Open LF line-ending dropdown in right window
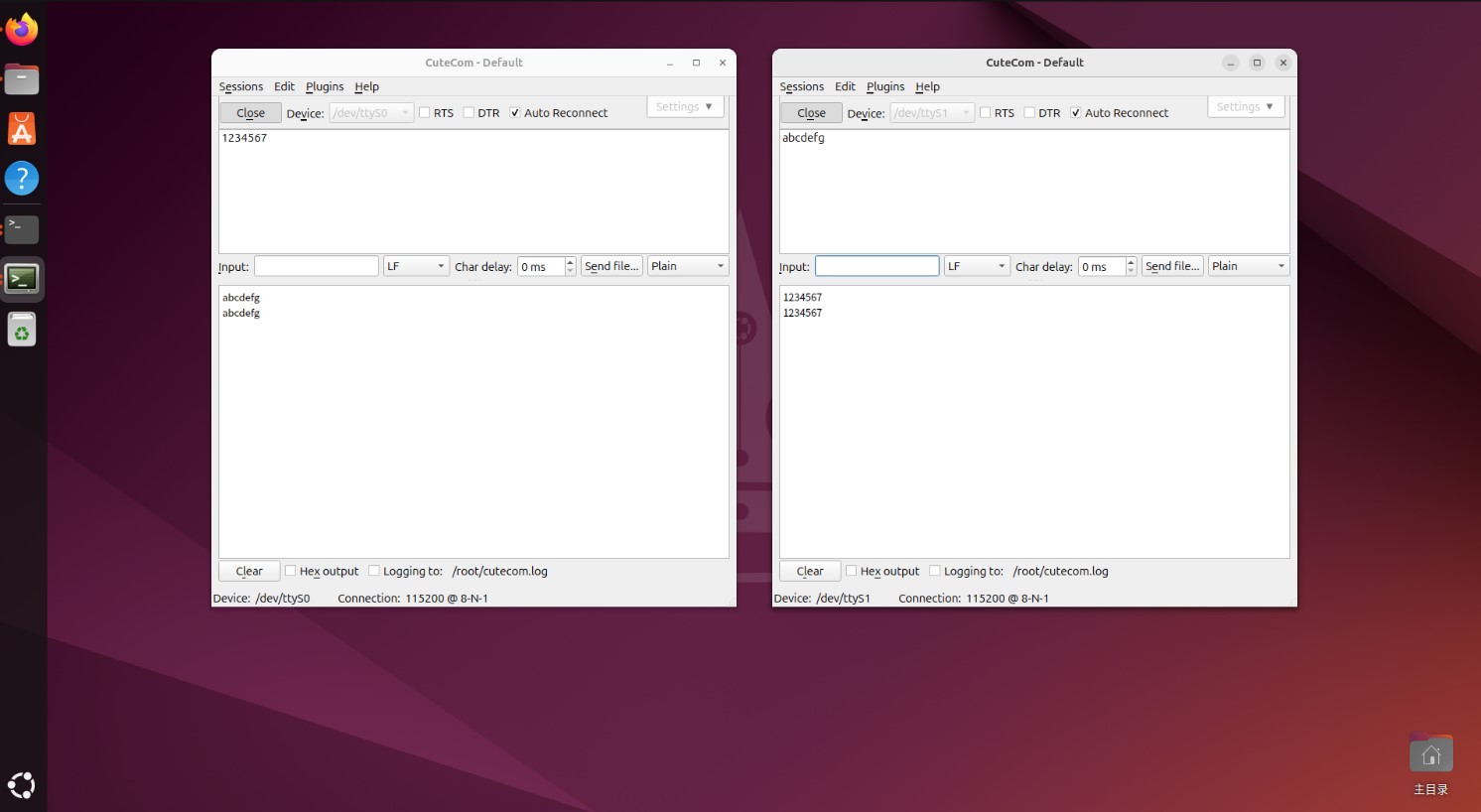Image resolution: width=1481 pixels, height=812 pixels. click(x=977, y=266)
